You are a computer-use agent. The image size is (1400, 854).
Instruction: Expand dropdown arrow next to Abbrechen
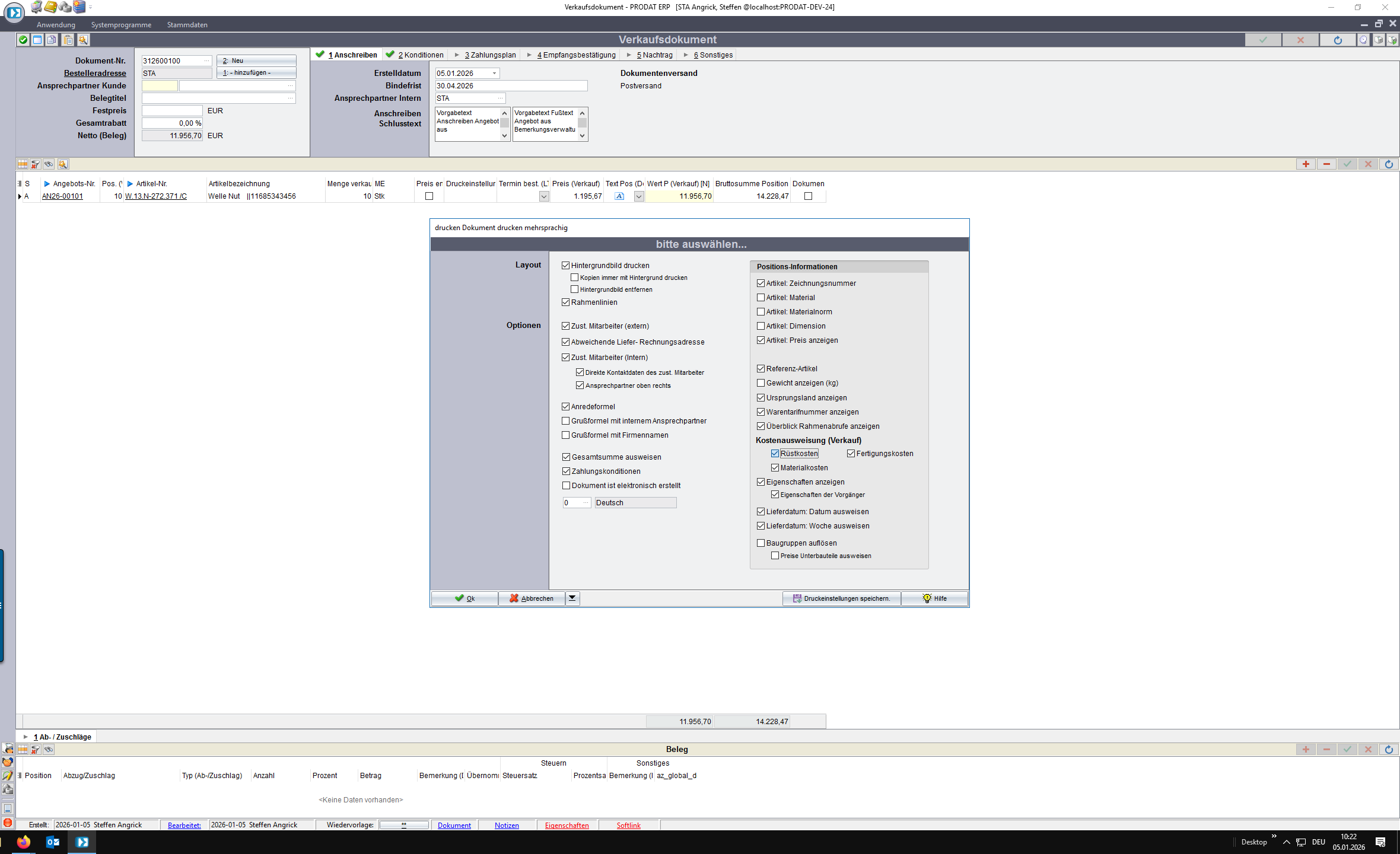coord(572,598)
